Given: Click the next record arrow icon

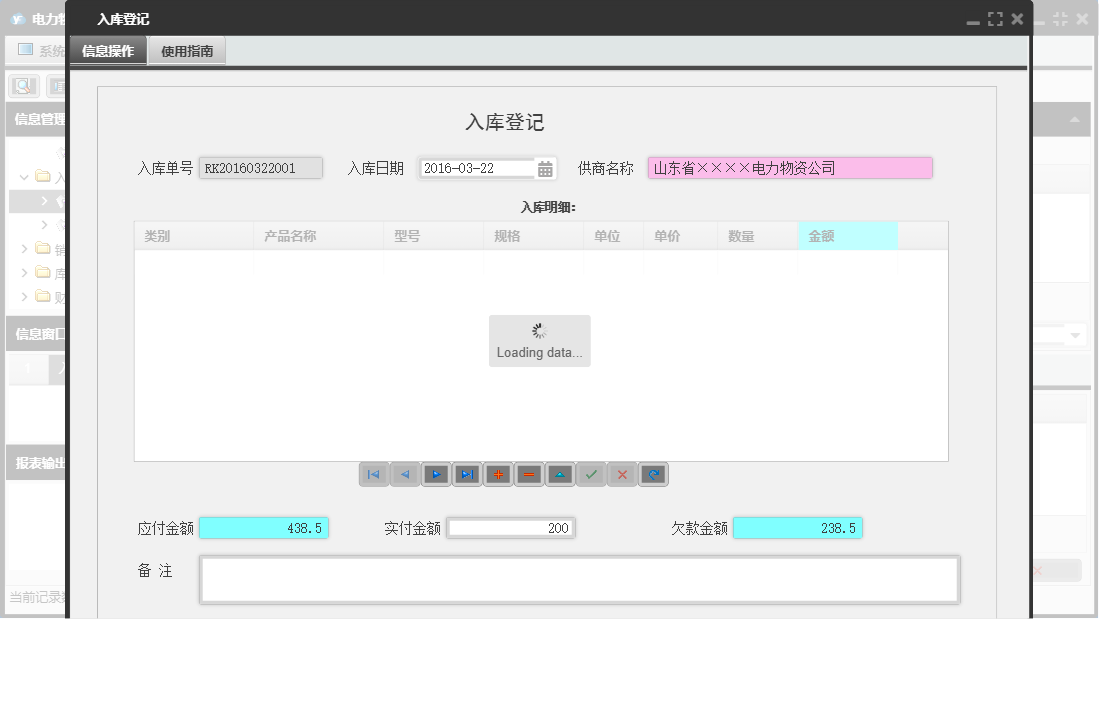Looking at the screenshot, I should pos(436,474).
